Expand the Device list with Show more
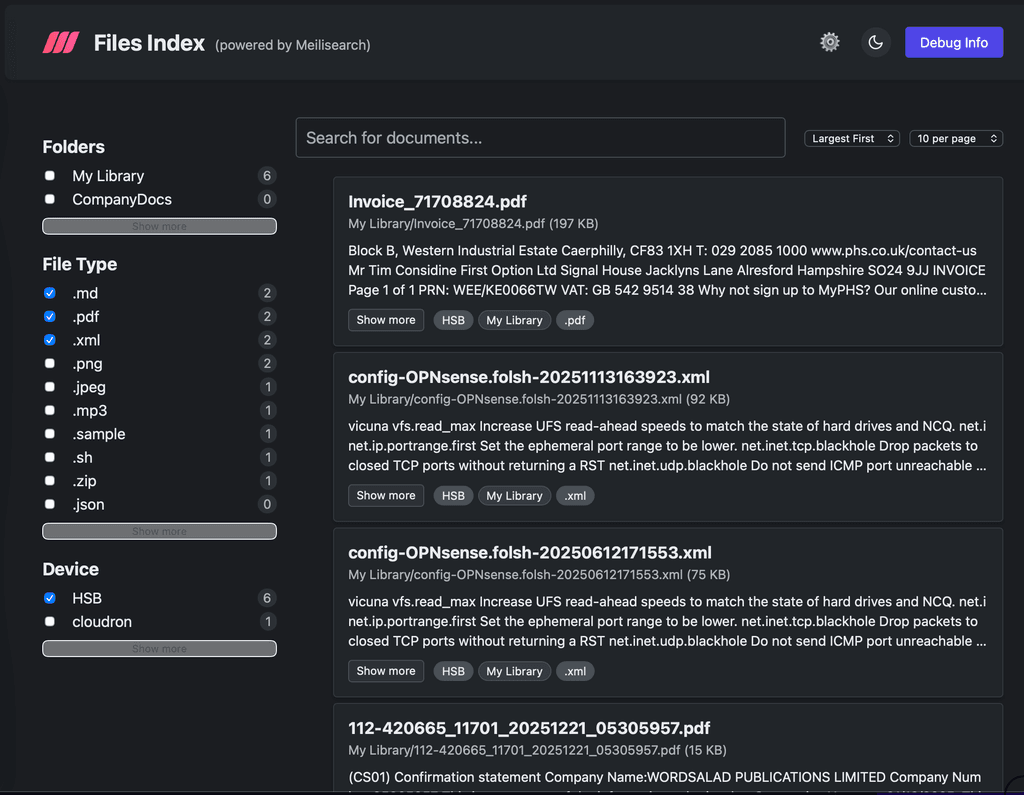The width and height of the screenshot is (1024, 795). 159,648
